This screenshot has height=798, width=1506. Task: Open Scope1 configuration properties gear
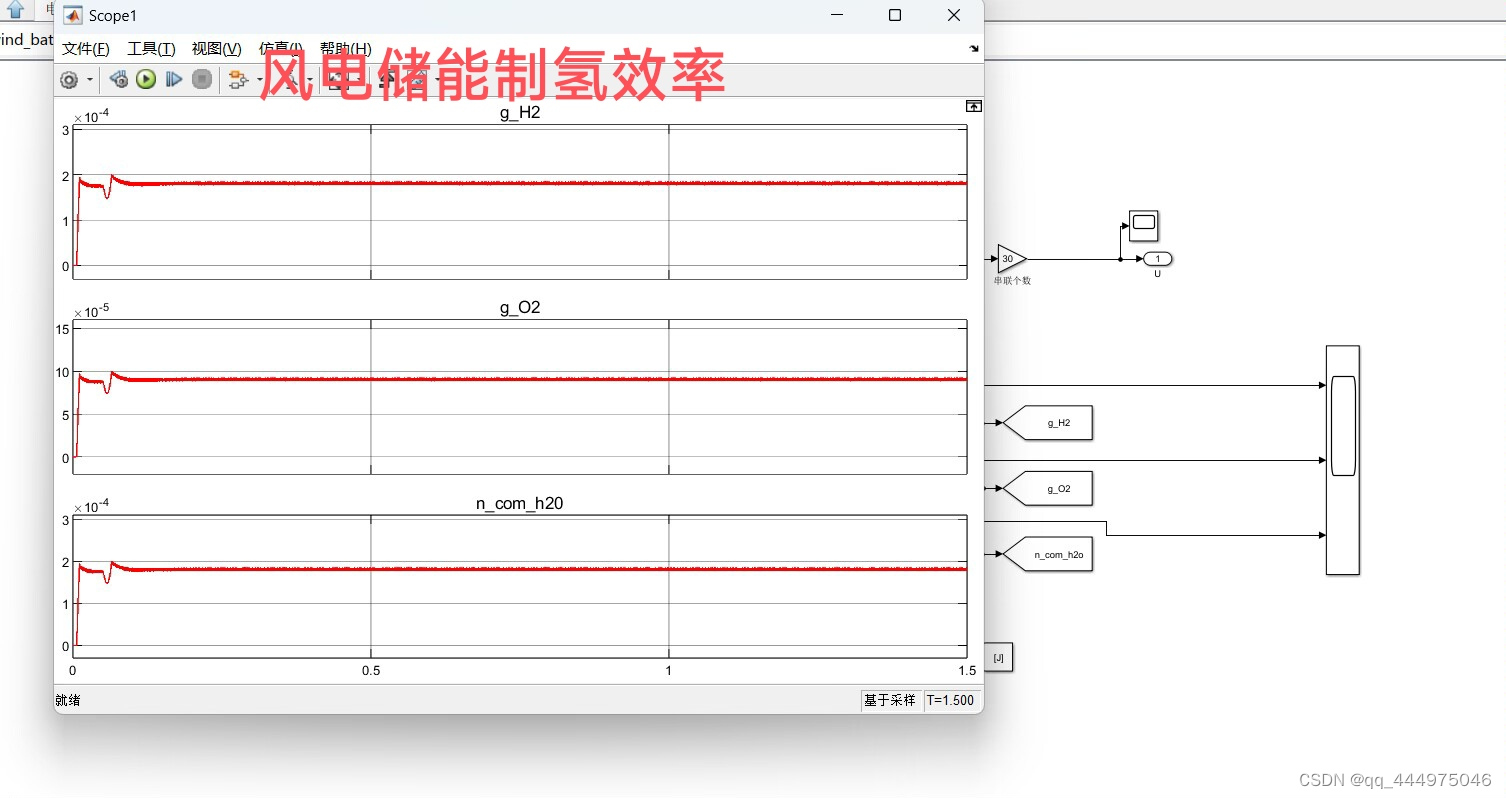(x=69, y=80)
